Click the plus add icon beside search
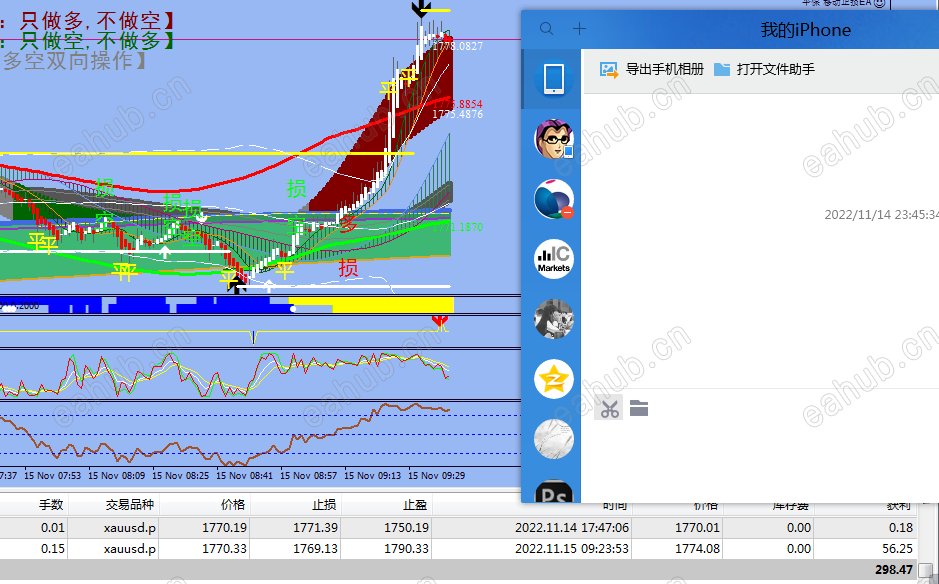939x584 pixels. (x=579, y=29)
